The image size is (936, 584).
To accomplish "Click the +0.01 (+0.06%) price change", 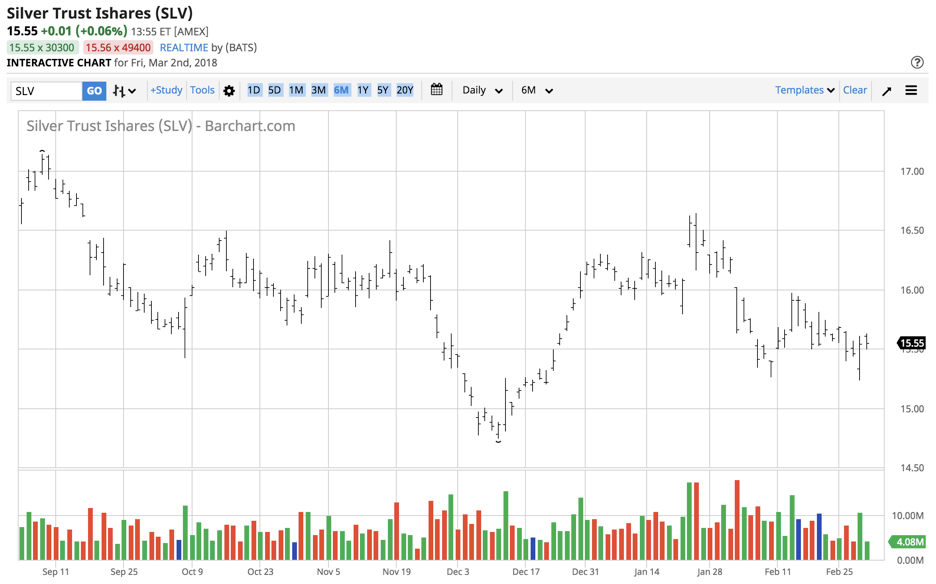I will point(84,31).
